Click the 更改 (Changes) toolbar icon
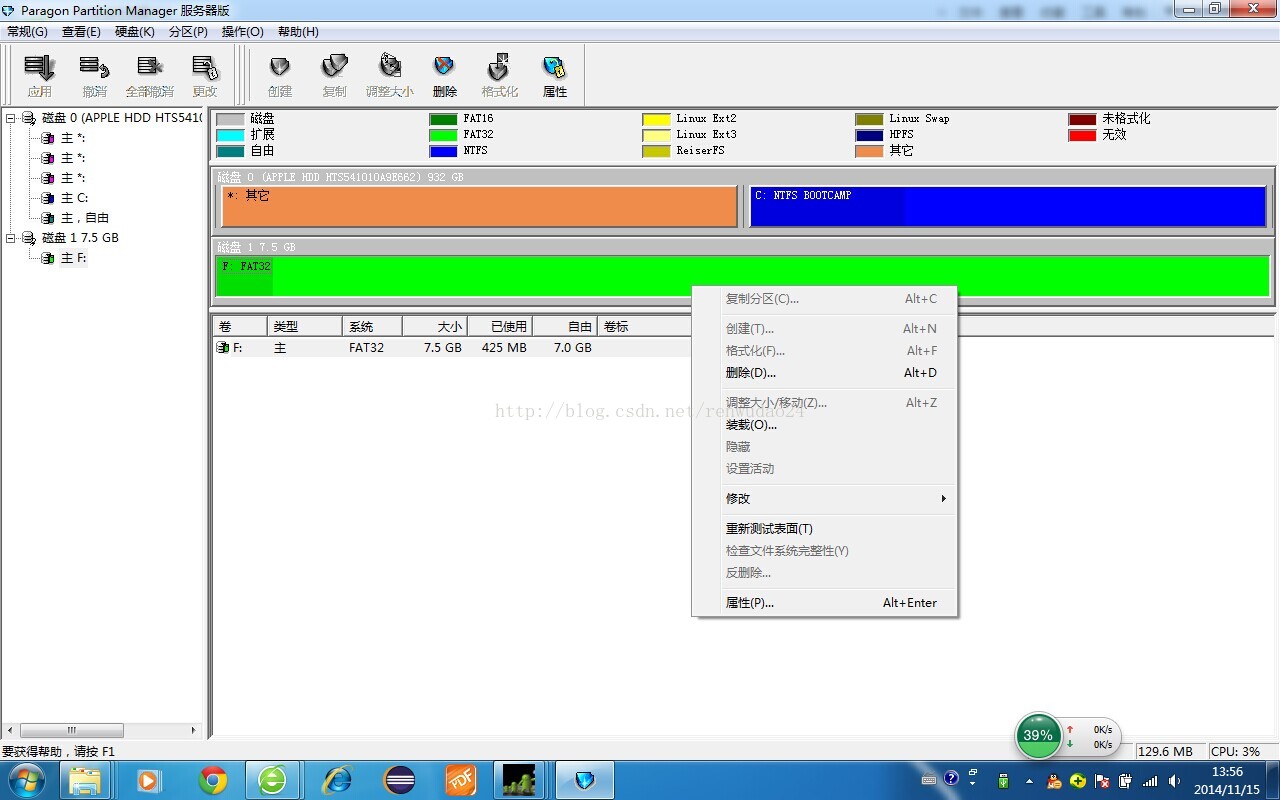This screenshot has height=800, width=1280. tap(205, 76)
